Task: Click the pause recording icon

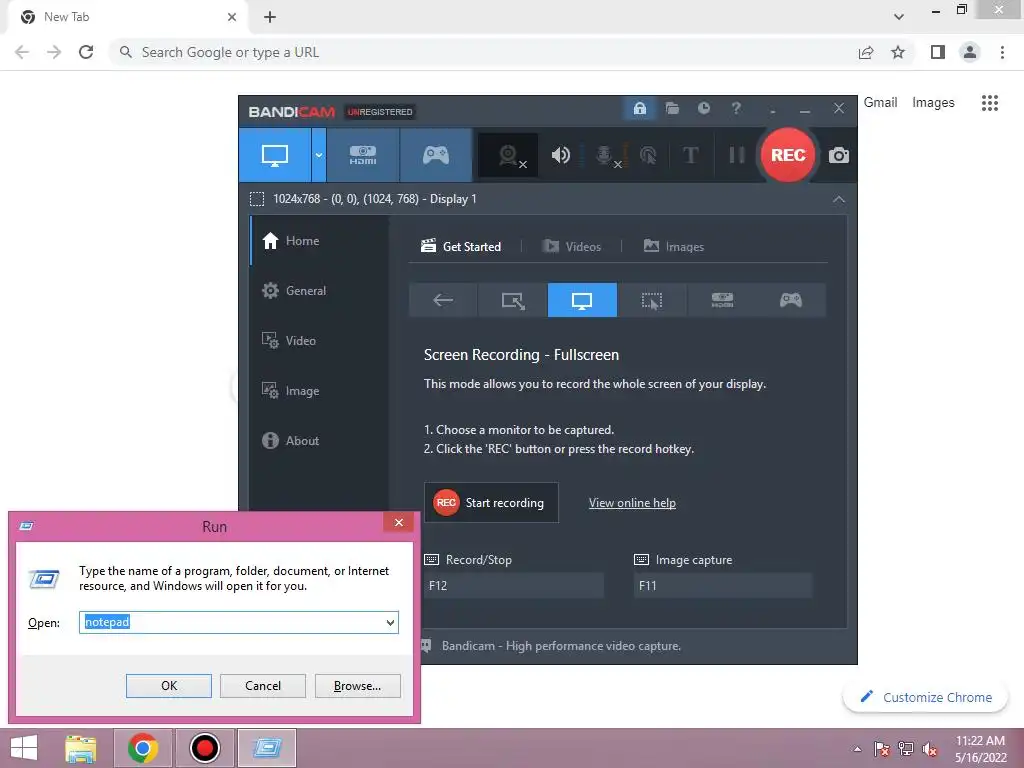Action: [x=737, y=155]
